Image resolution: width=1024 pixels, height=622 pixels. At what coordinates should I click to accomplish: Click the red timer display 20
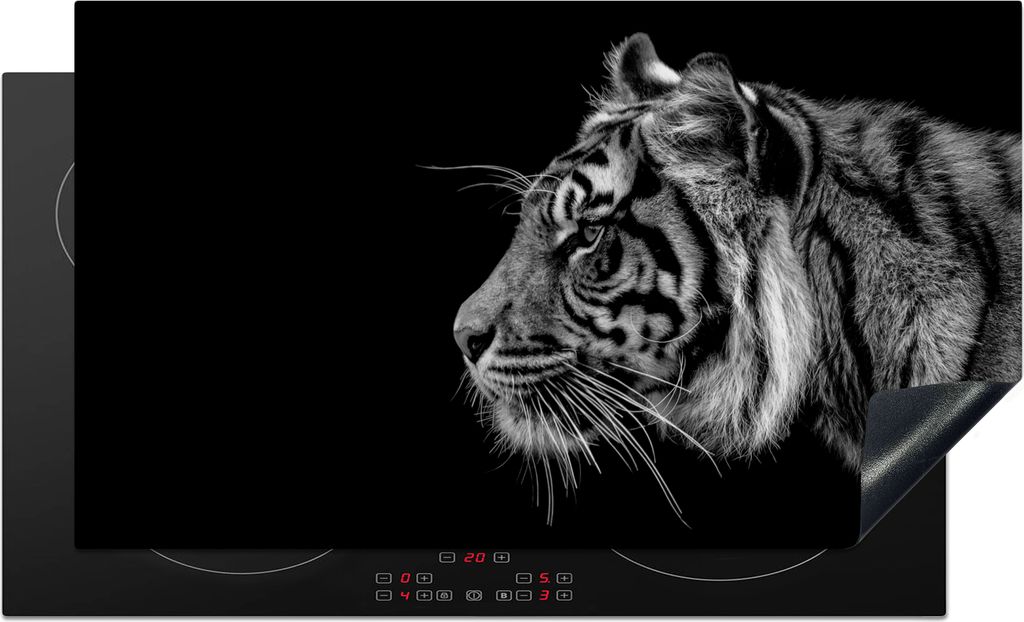click(474, 557)
